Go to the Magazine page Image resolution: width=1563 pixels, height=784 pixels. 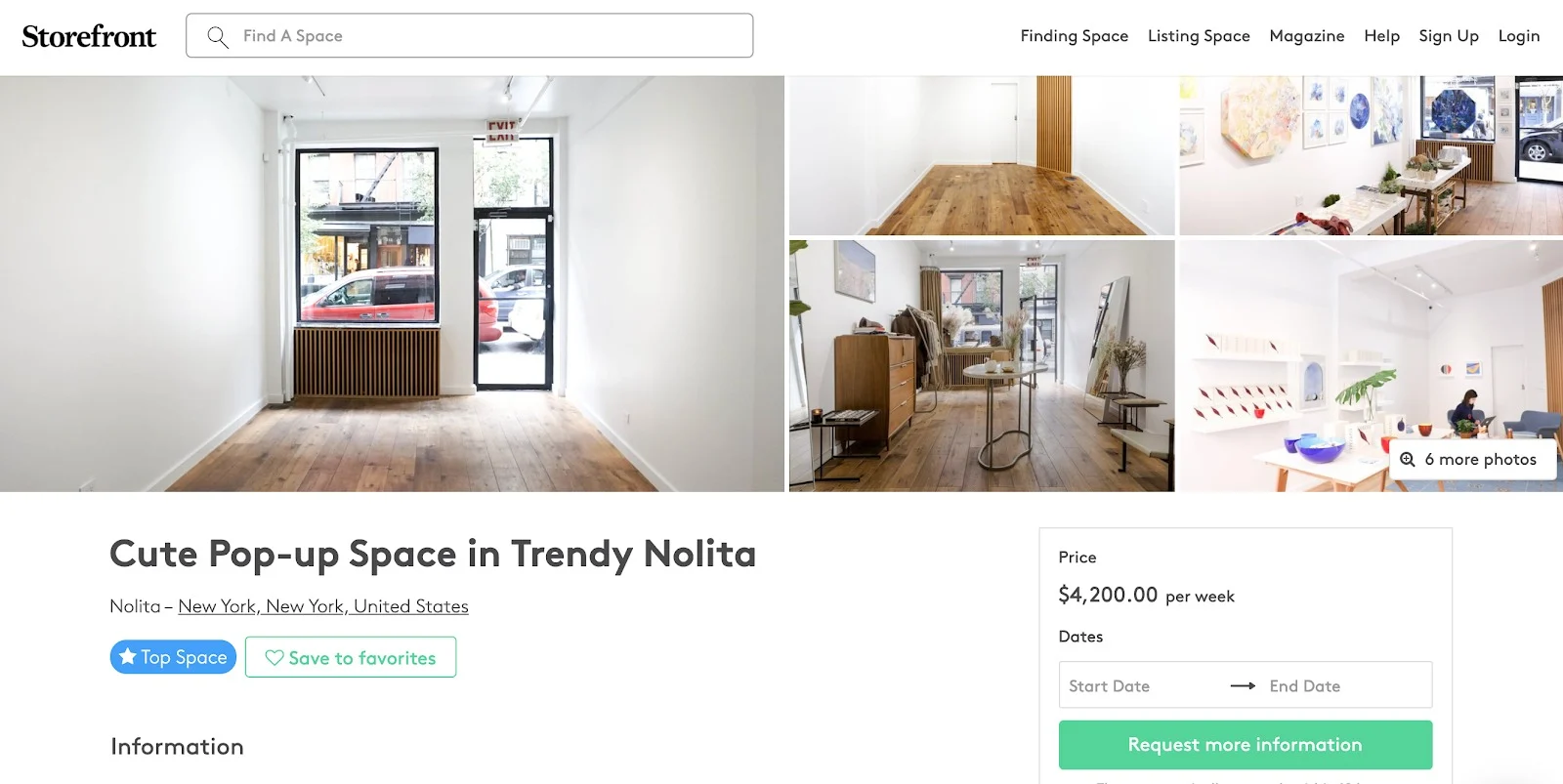pyautogui.click(x=1307, y=36)
